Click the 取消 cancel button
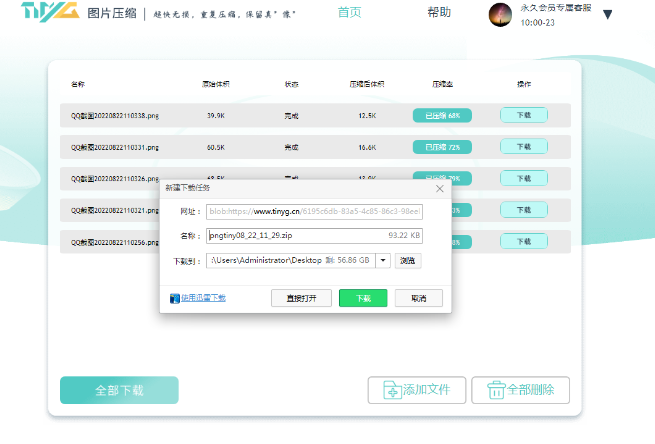 [419, 298]
